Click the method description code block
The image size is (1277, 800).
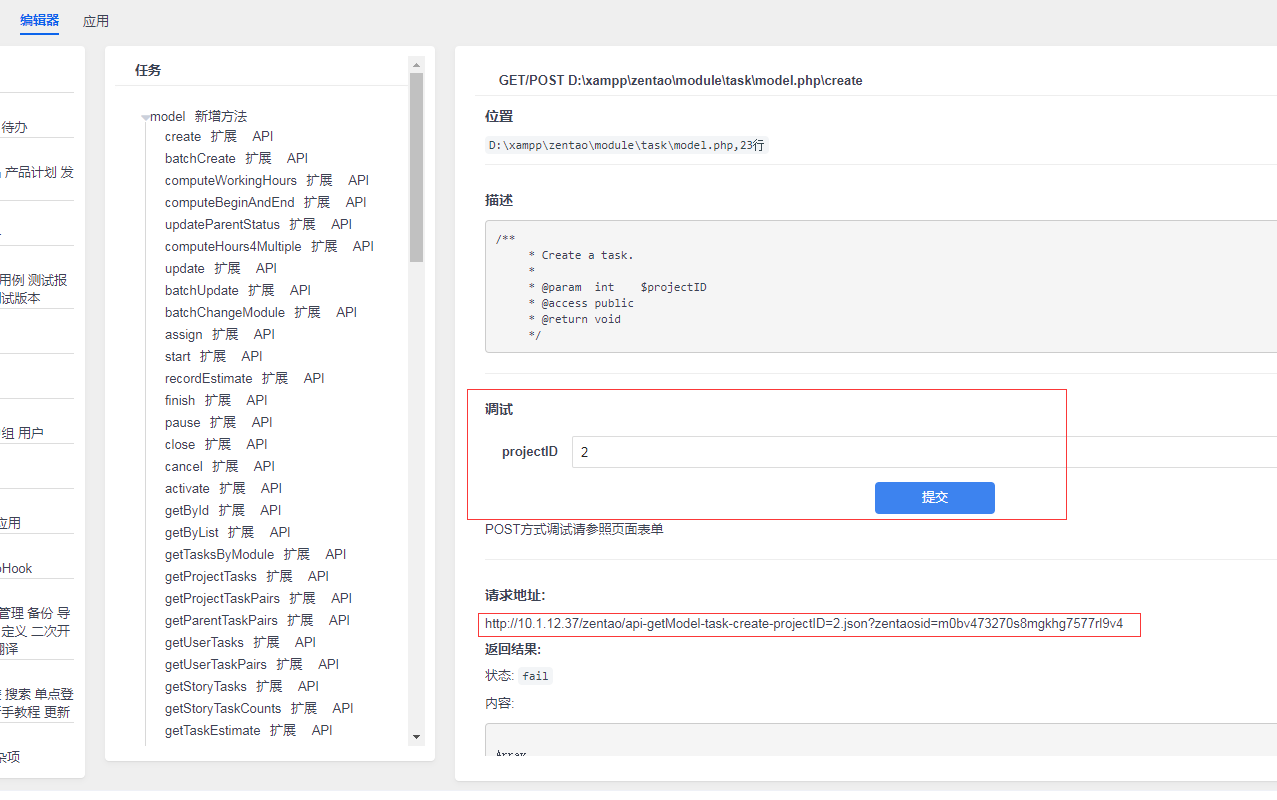click(x=881, y=286)
